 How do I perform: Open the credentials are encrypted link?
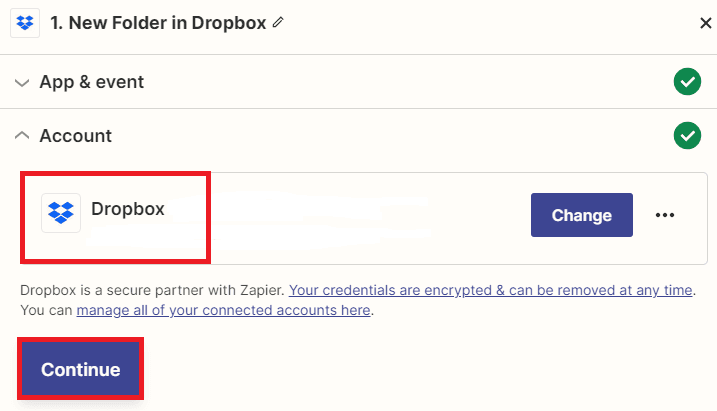coord(490,290)
